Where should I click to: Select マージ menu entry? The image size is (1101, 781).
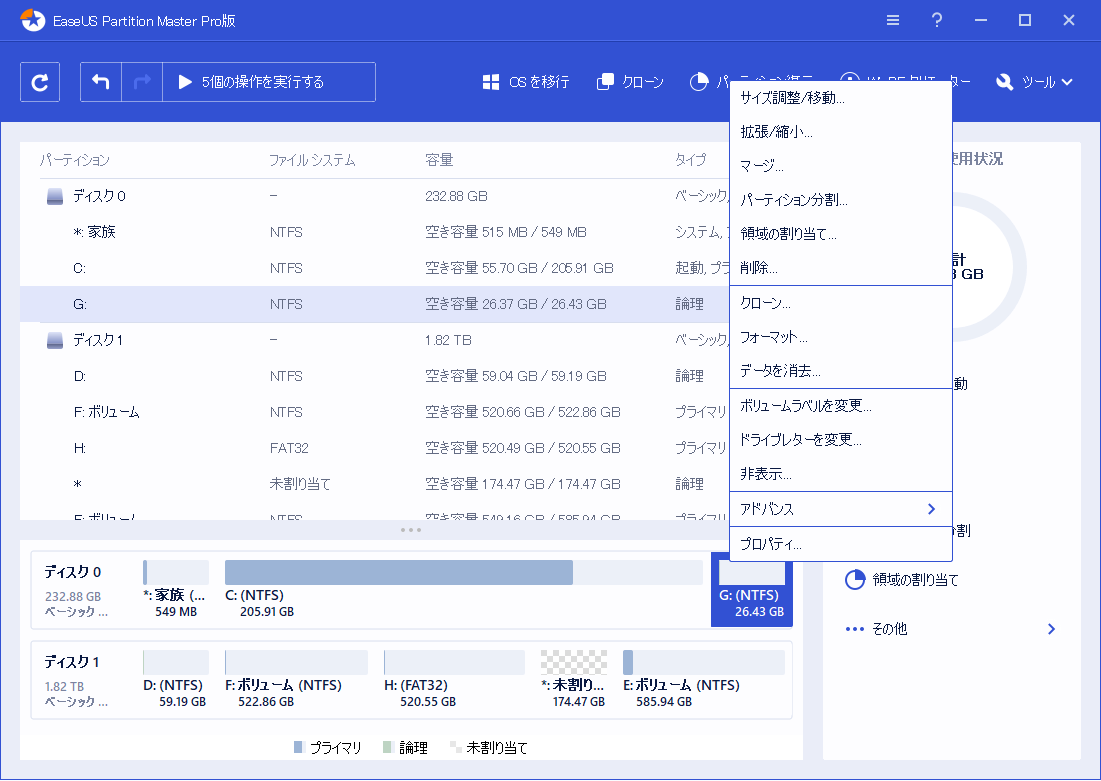click(840, 166)
